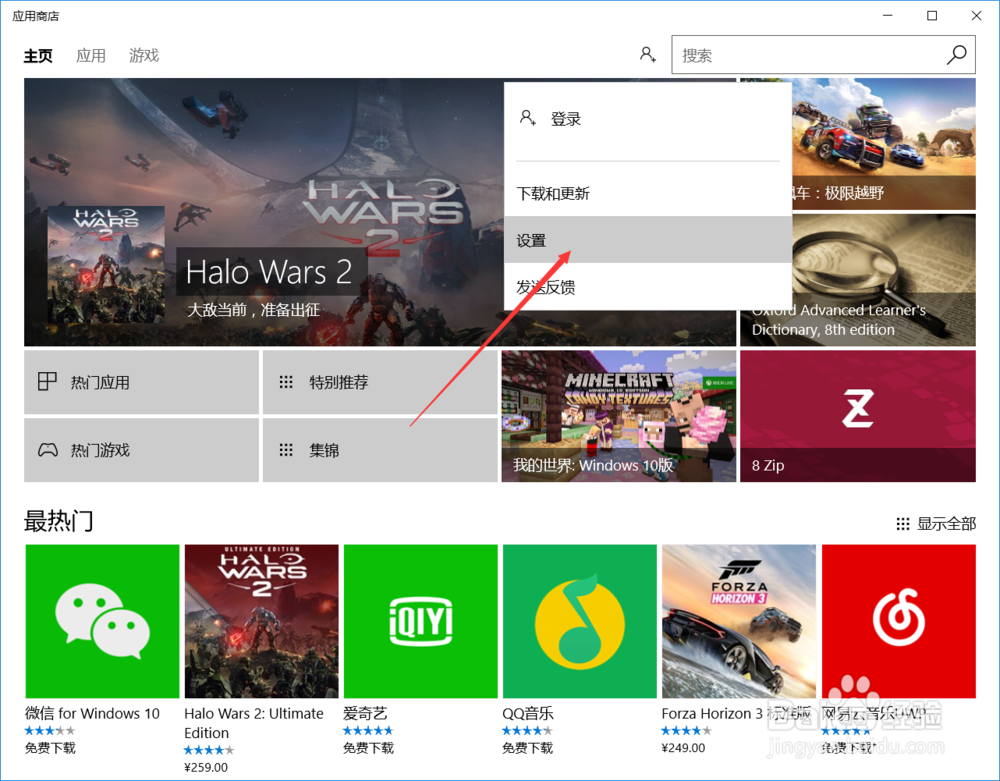The height and width of the screenshot is (781, 1000).
Task: Click the star rating under QQ音乐
Action: coord(527,731)
